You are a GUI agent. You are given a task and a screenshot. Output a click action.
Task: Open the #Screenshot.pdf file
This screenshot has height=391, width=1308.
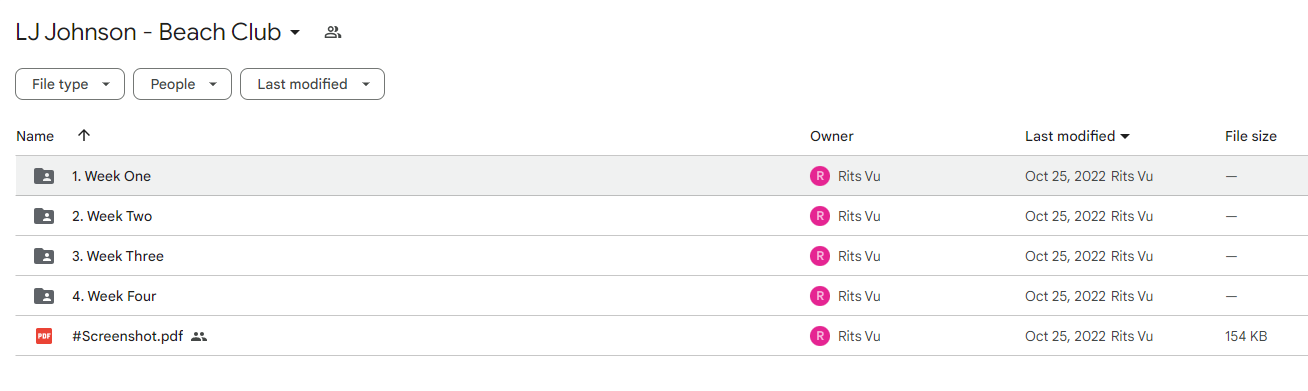tap(128, 336)
